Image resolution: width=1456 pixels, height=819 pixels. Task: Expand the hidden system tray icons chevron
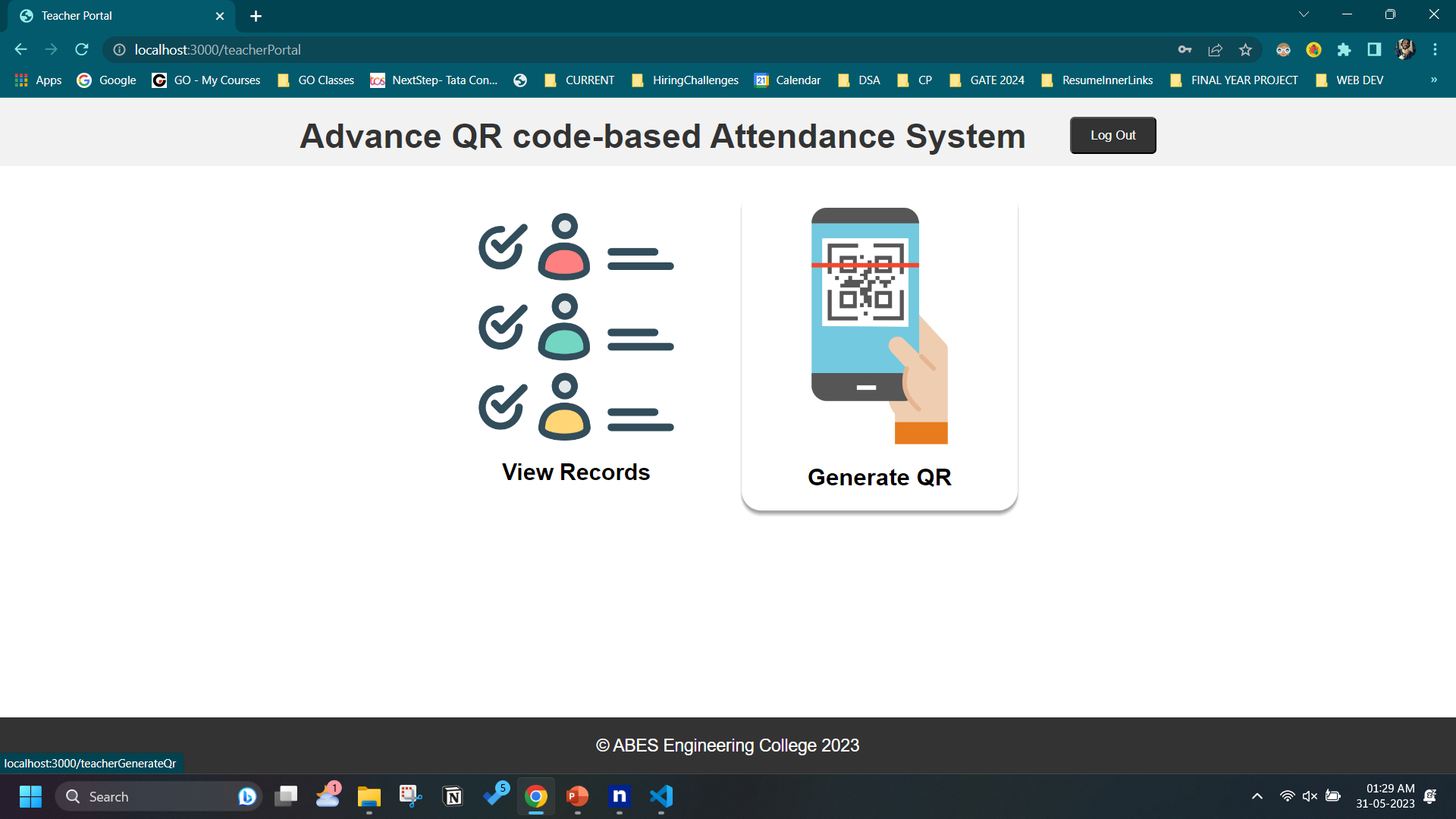[x=1257, y=797]
